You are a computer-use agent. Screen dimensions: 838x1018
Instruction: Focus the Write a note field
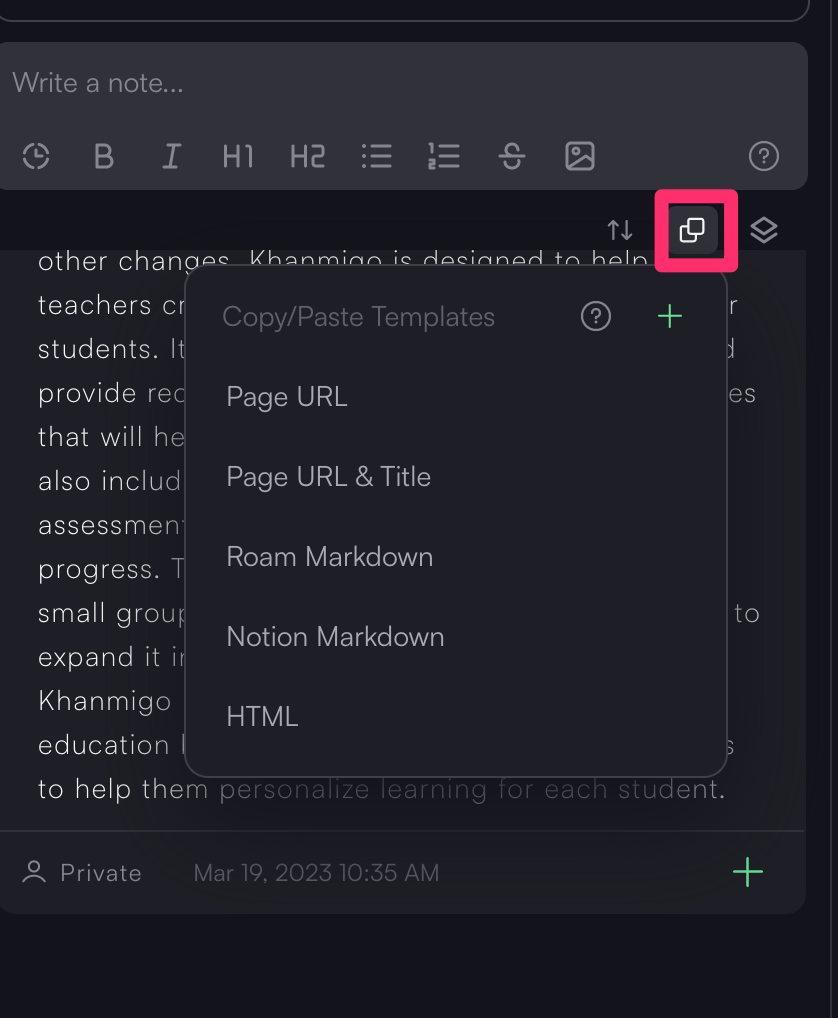404,83
